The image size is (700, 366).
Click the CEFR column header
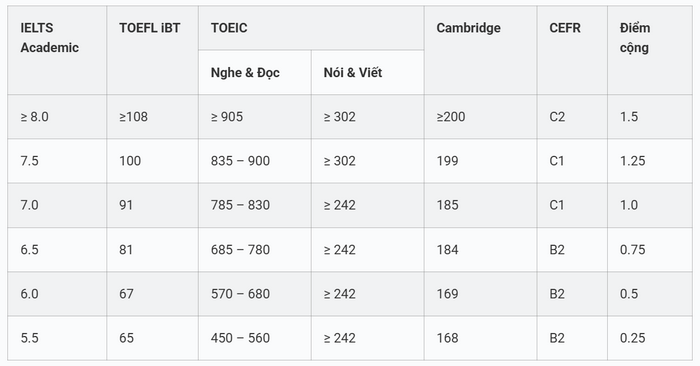(x=572, y=50)
